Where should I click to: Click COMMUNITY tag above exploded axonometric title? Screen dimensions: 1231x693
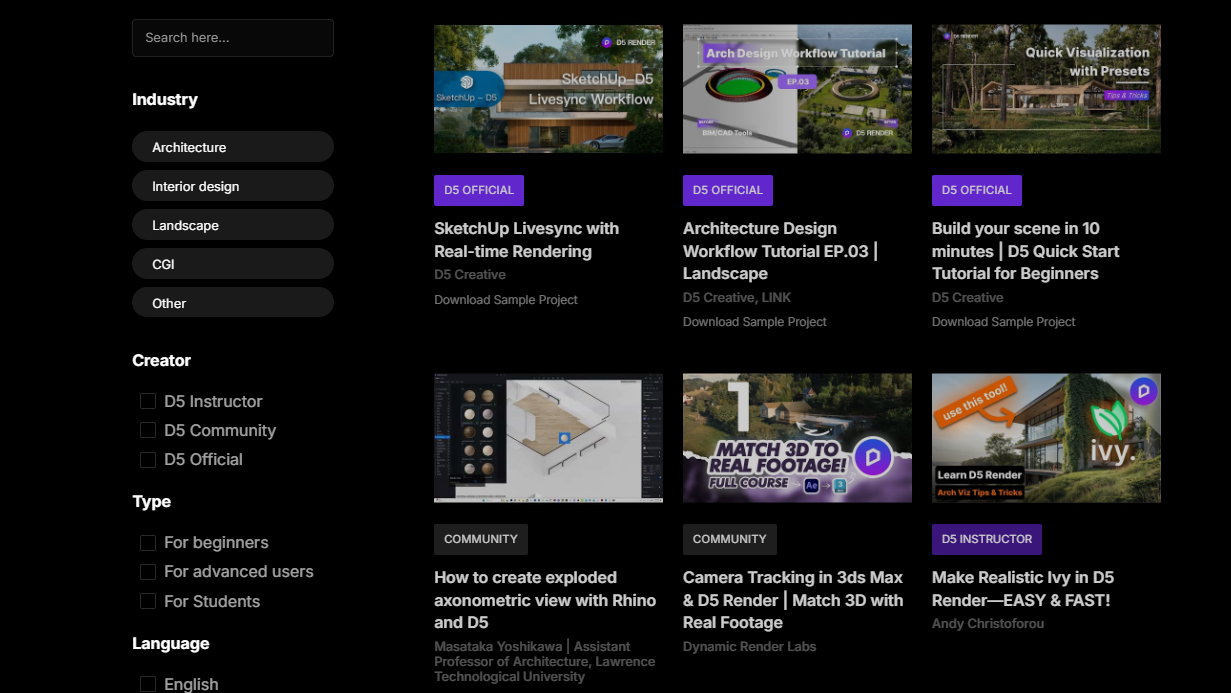click(x=481, y=539)
